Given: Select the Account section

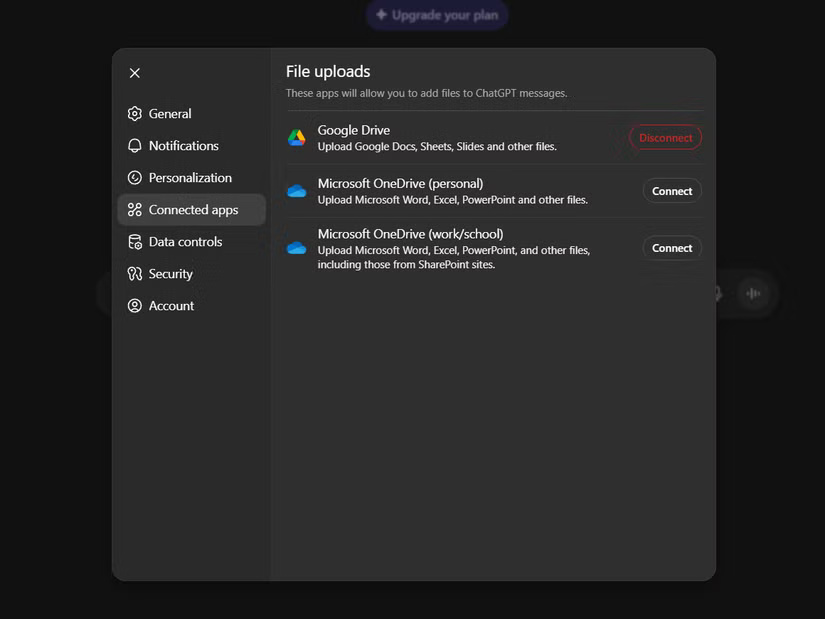Looking at the screenshot, I should click(170, 305).
